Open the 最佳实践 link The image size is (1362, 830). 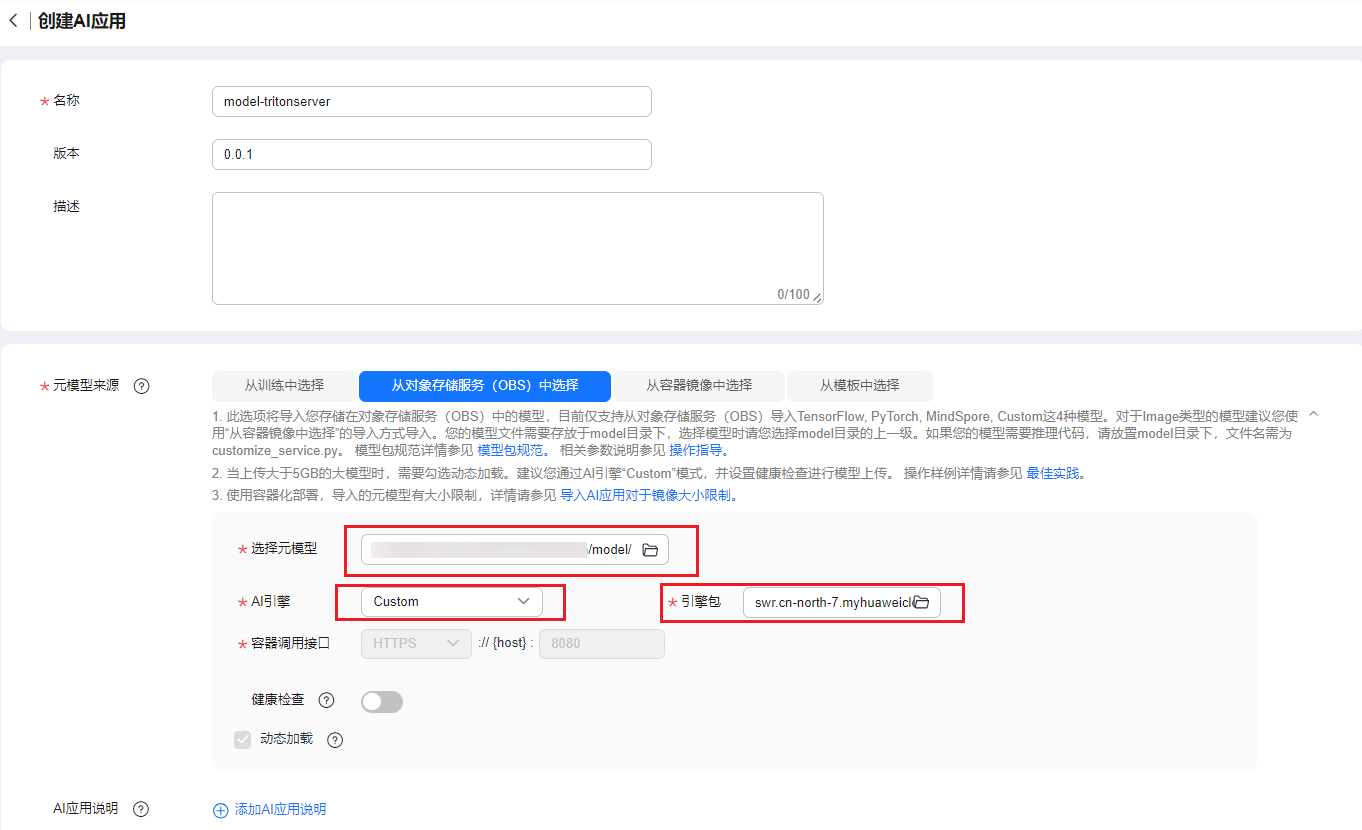[x=1053, y=473]
